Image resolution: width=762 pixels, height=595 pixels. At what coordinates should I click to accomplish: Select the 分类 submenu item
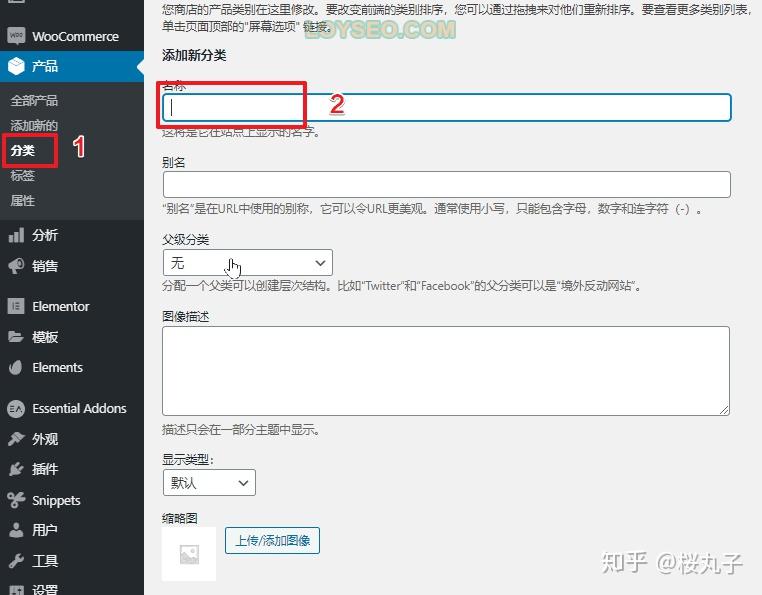pyautogui.click(x=23, y=151)
